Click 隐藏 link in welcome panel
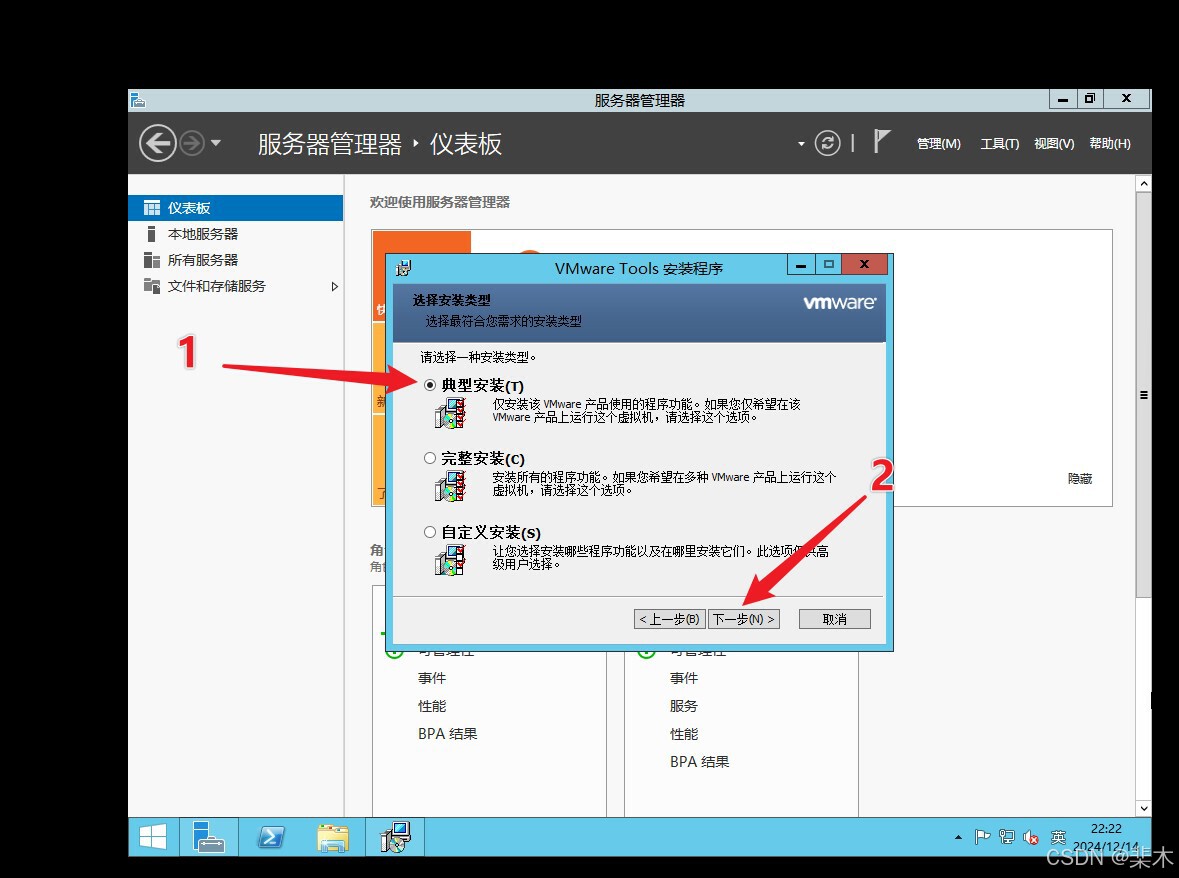The height and width of the screenshot is (878, 1179). point(1080,478)
